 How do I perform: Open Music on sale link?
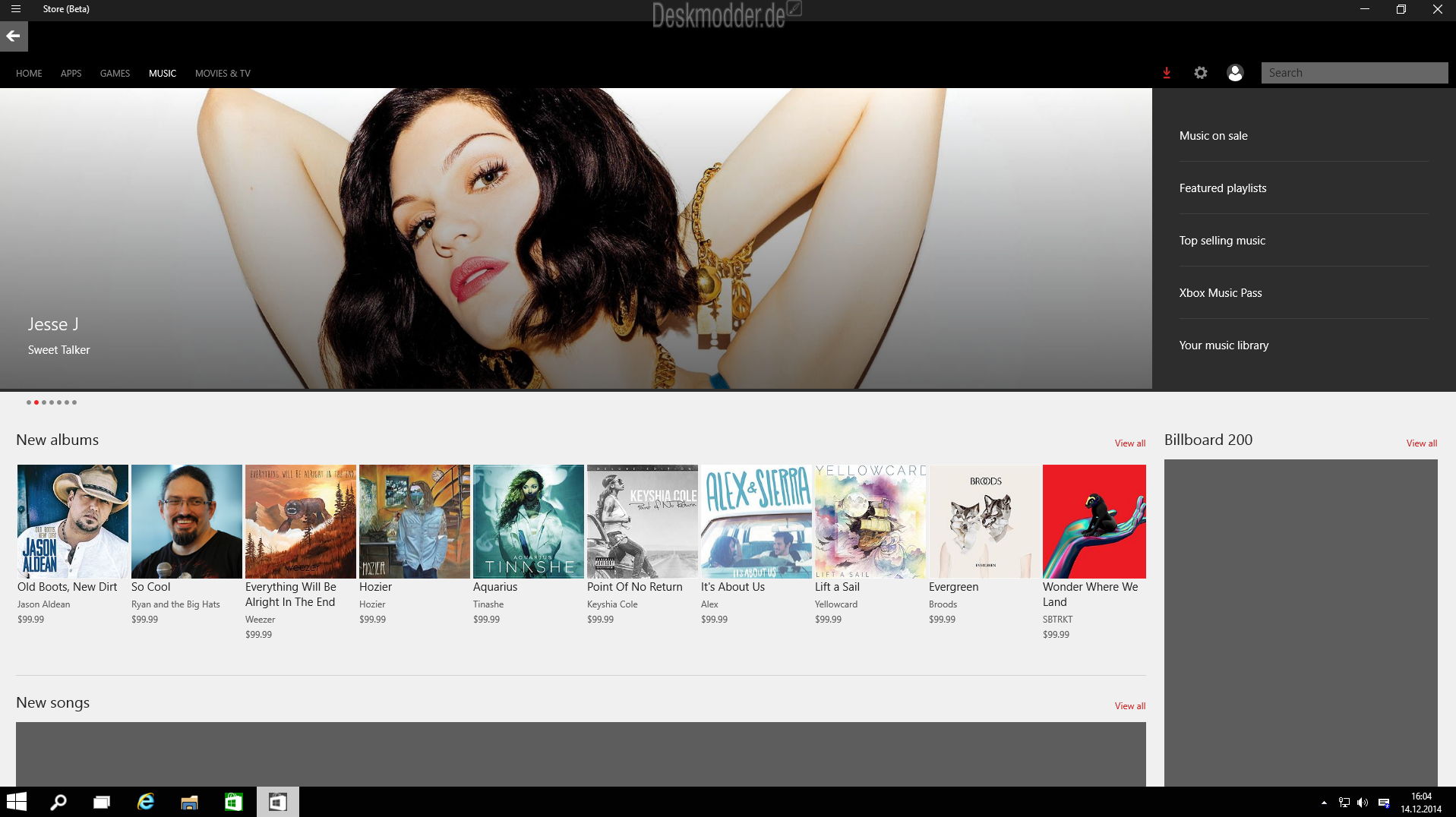point(1213,136)
